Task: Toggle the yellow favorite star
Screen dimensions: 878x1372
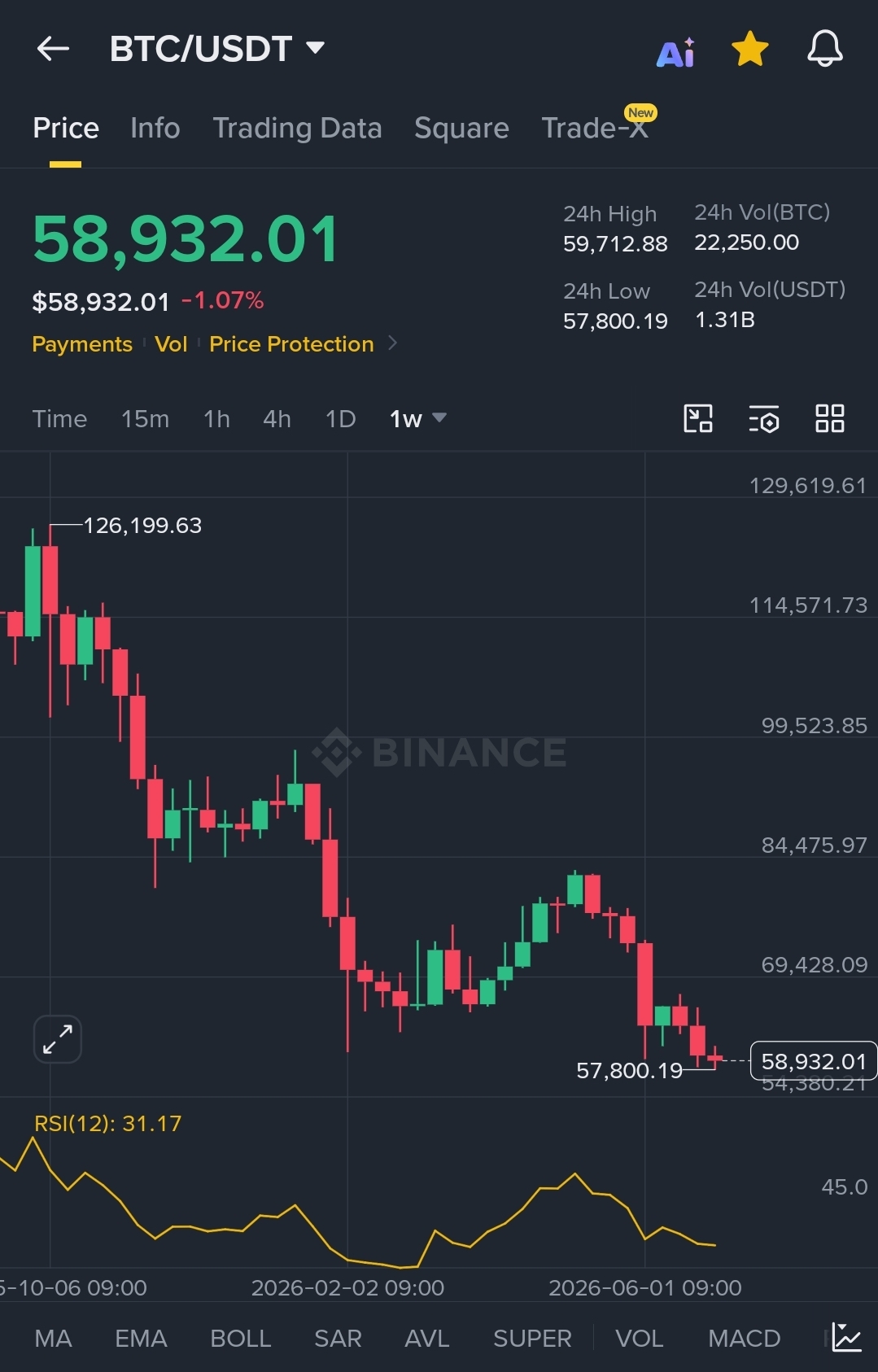Action: [x=749, y=49]
